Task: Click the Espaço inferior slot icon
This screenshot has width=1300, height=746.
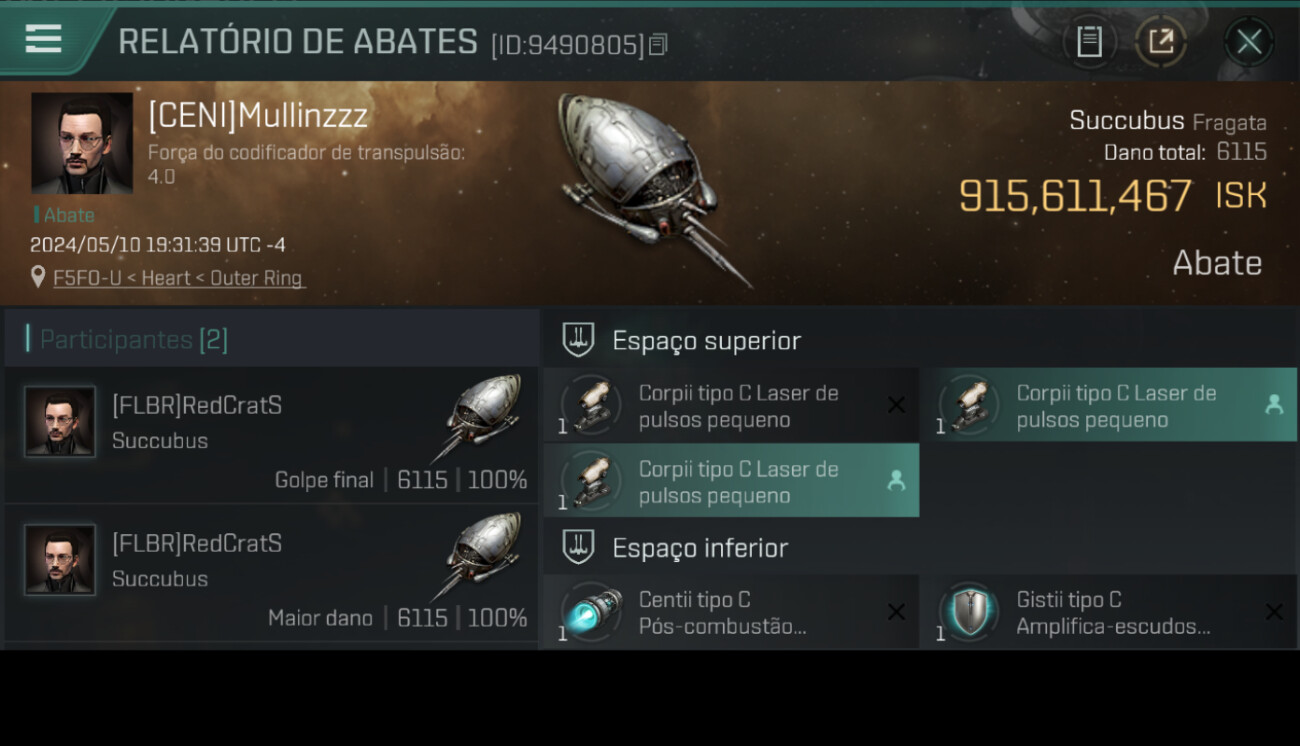Action: 578,547
